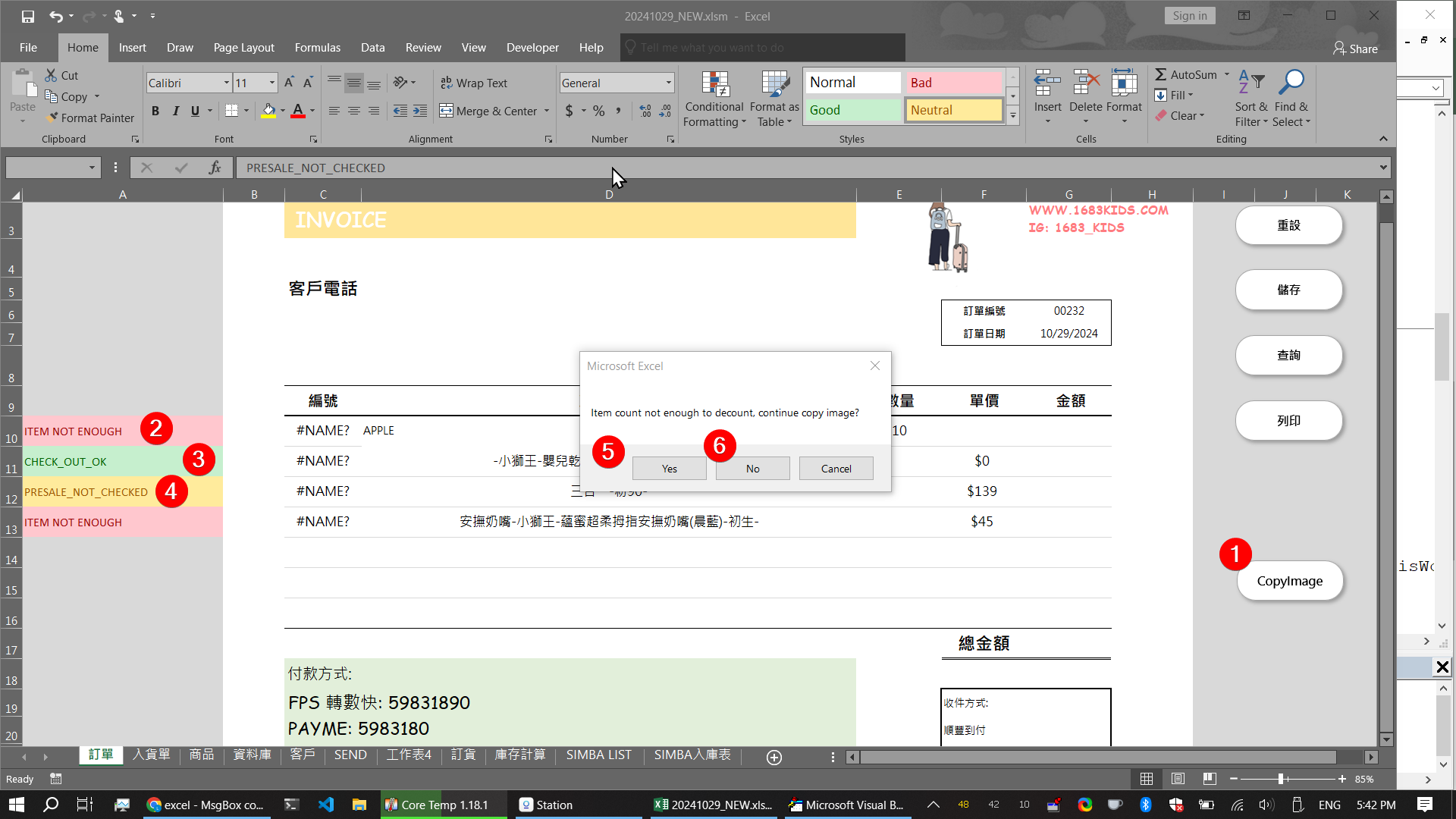The image size is (1456, 819).
Task: Open Visual Studio Code from taskbar
Action: [x=326, y=805]
